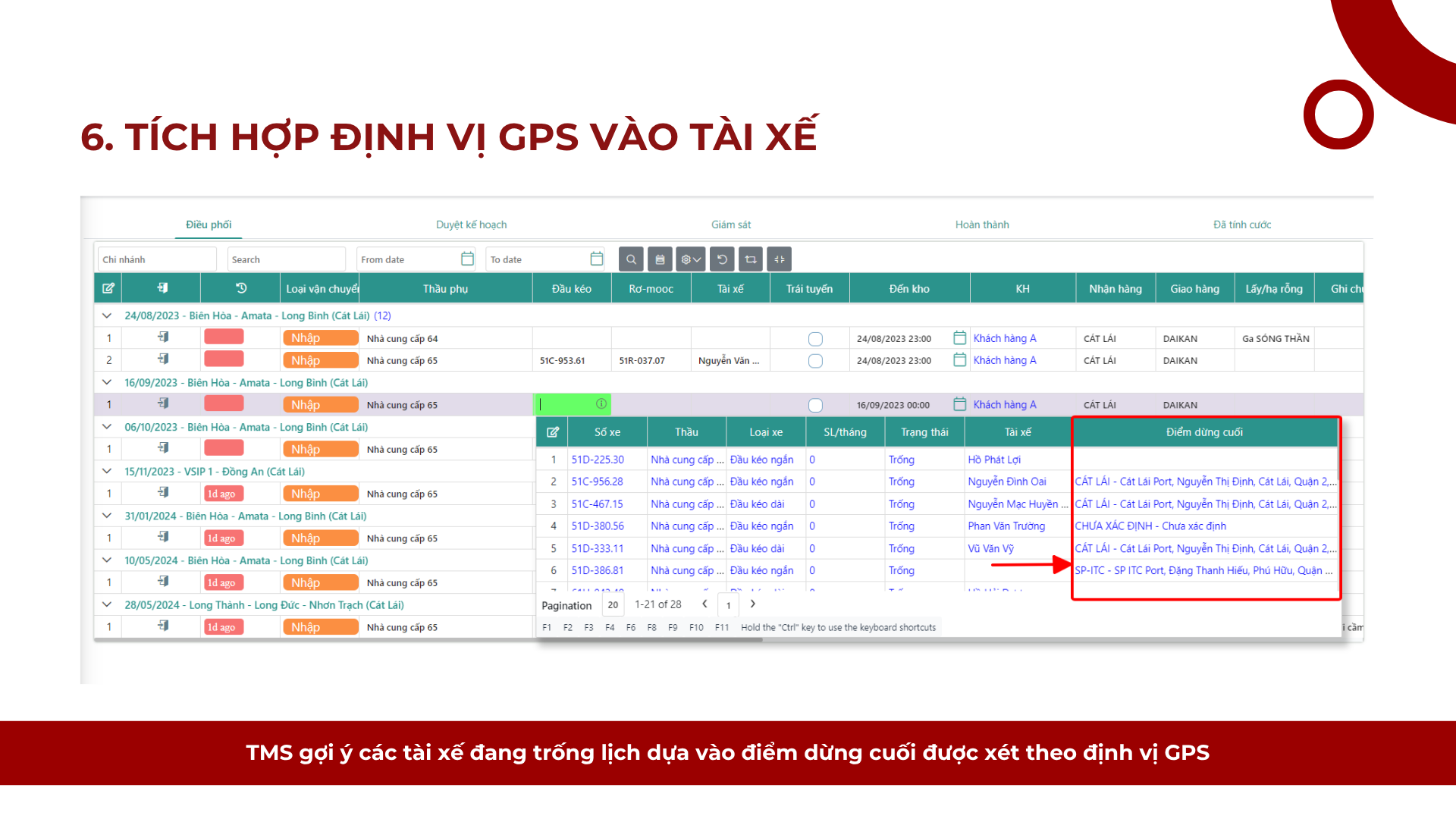Image resolution: width=1456 pixels, height=819 pixels.
Task: Collapse the 28/05/2024 Long Thành group
Action: click(107, 604)
